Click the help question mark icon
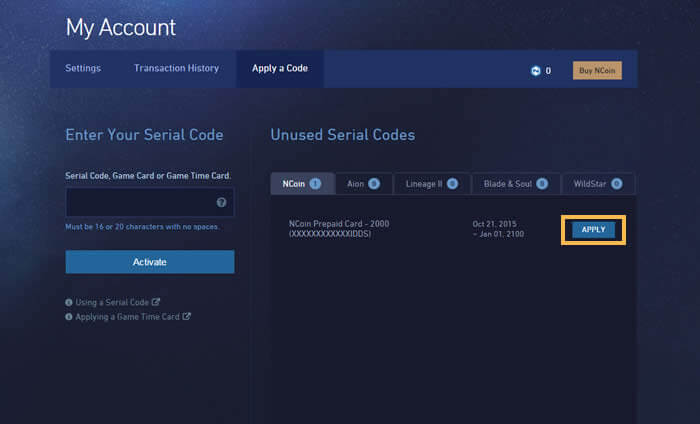 pyautogui.click(x=221, y=202)
